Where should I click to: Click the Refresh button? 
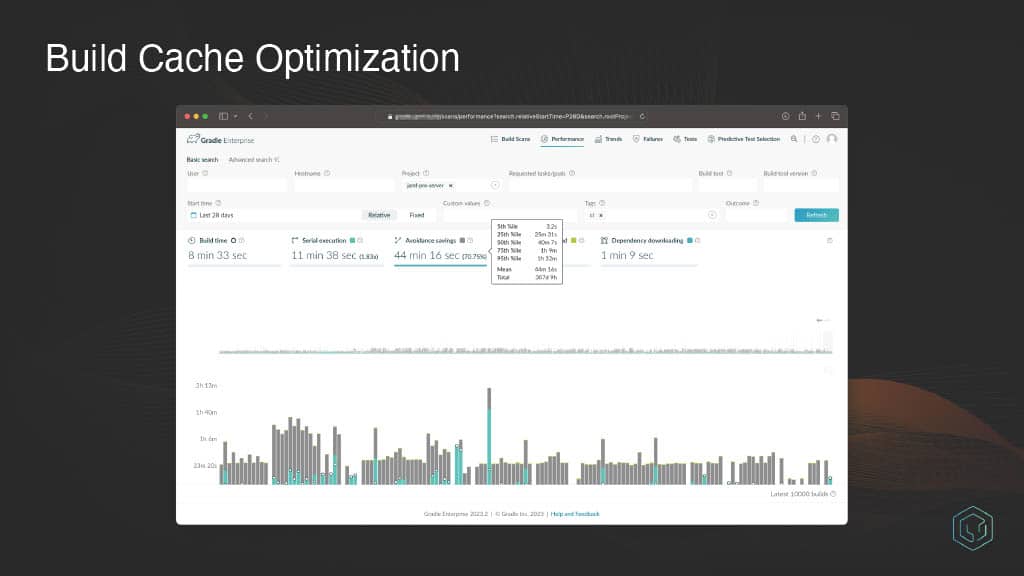(816, 215)
